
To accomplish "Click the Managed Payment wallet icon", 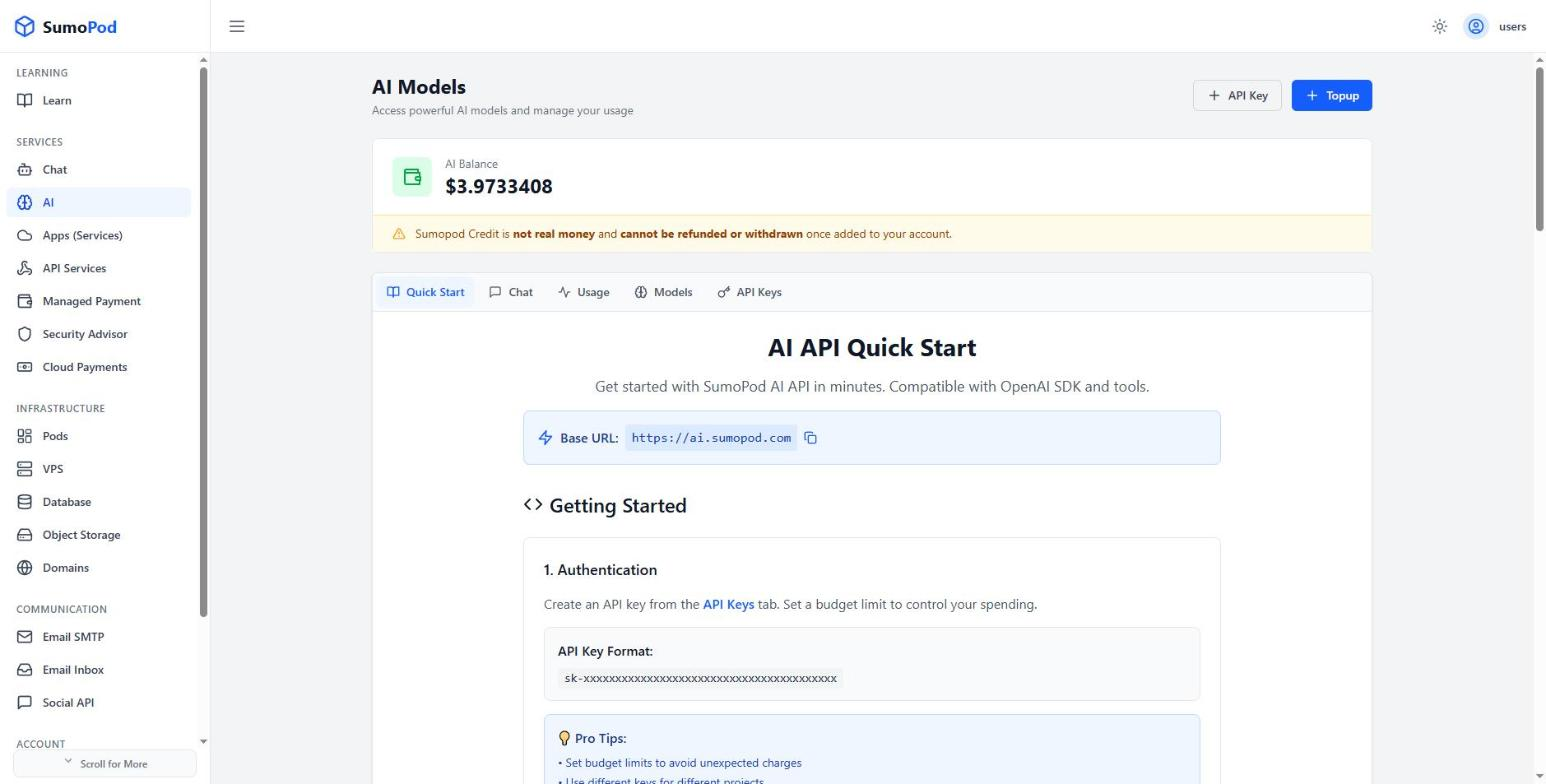I will coord(25,301).
